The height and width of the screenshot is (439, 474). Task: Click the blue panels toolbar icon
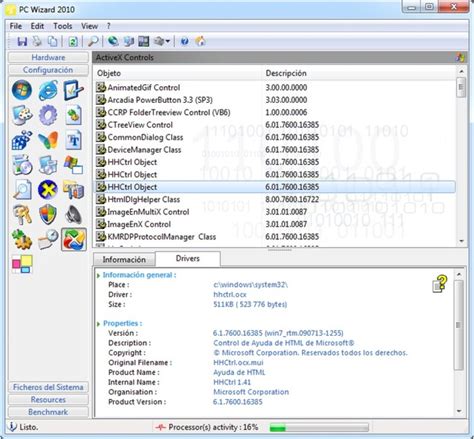pos(144,41)
